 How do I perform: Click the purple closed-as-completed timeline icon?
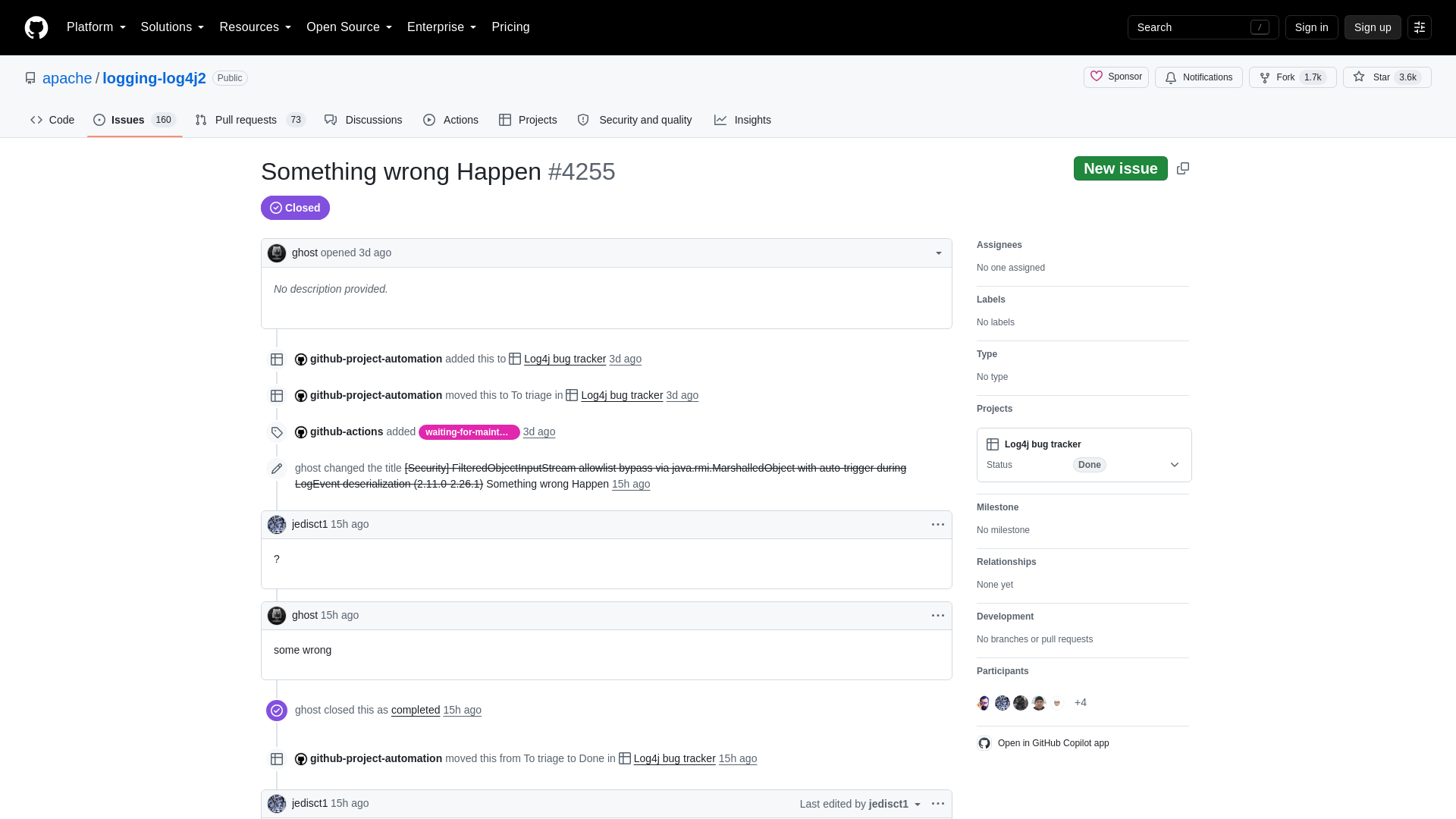tap(277, 711)
